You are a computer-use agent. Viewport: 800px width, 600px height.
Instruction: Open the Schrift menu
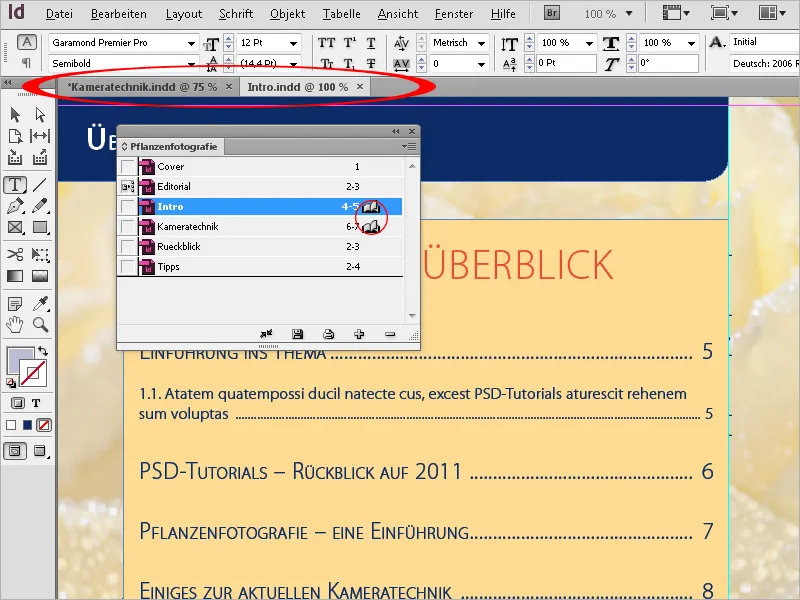coord(236,14)
